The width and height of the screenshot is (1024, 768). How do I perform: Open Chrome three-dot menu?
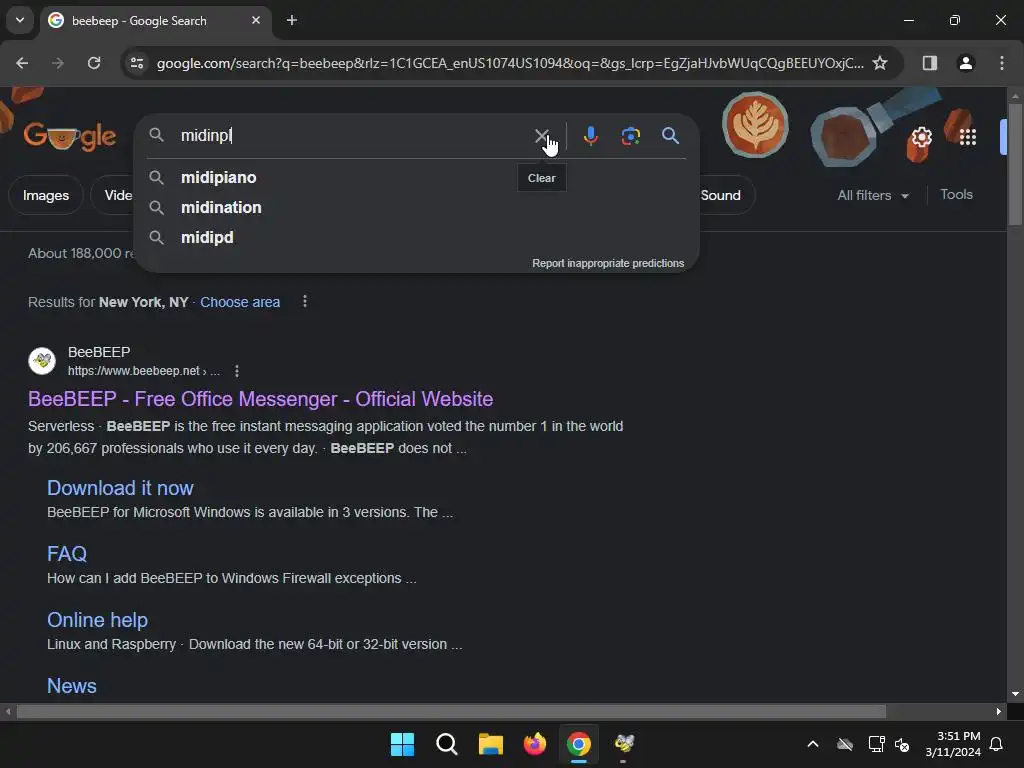pos(1002,63)
